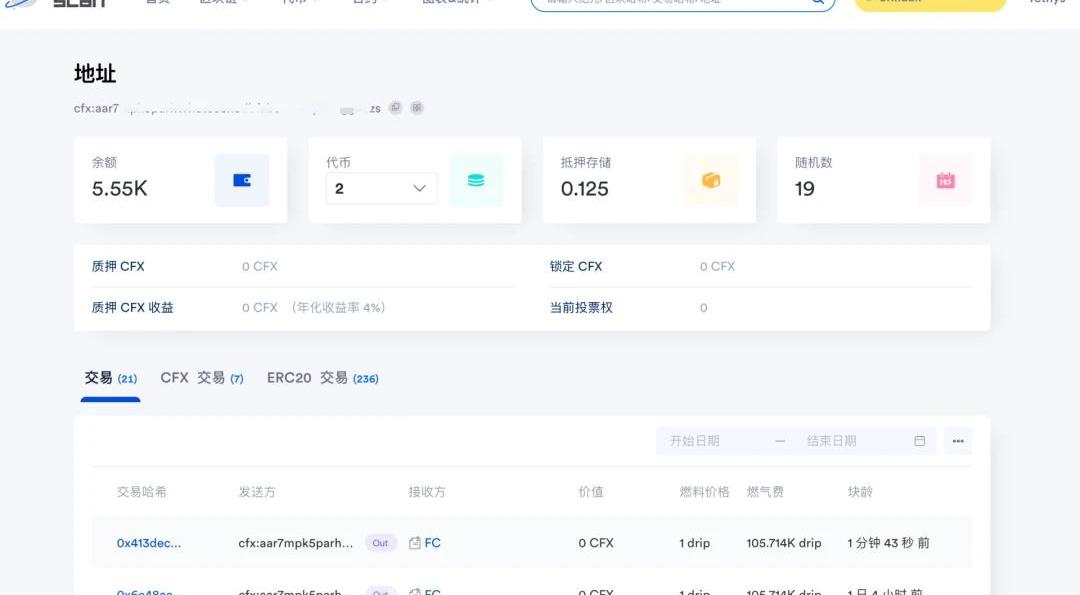1080x595 pixels.
Task: Click the 燃气费 column header
Action: tap(765, 492)
